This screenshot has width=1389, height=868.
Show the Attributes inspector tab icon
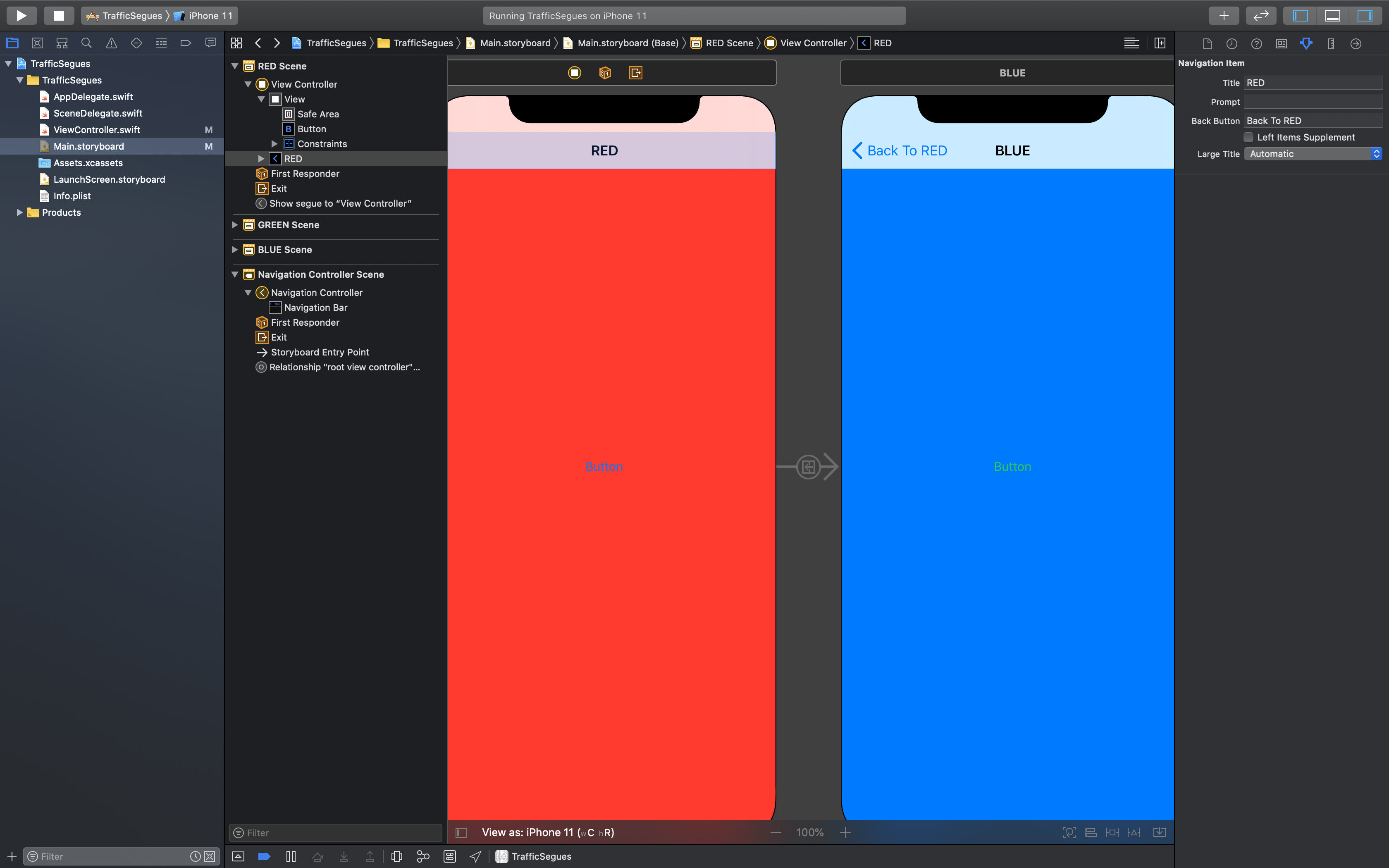(x=1306, y=44)
